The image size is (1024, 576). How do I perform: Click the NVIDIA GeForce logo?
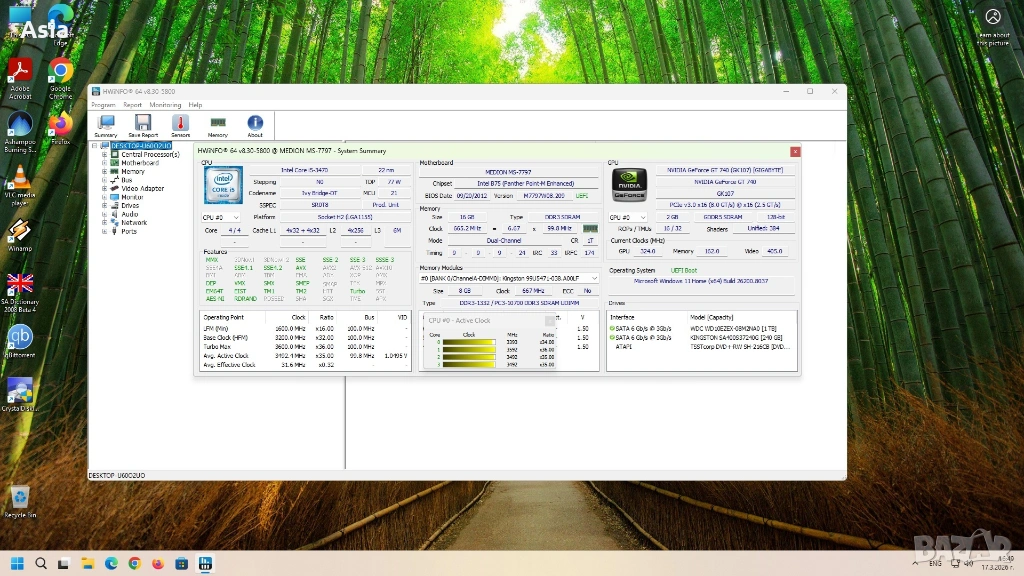(x=629, y=184)
